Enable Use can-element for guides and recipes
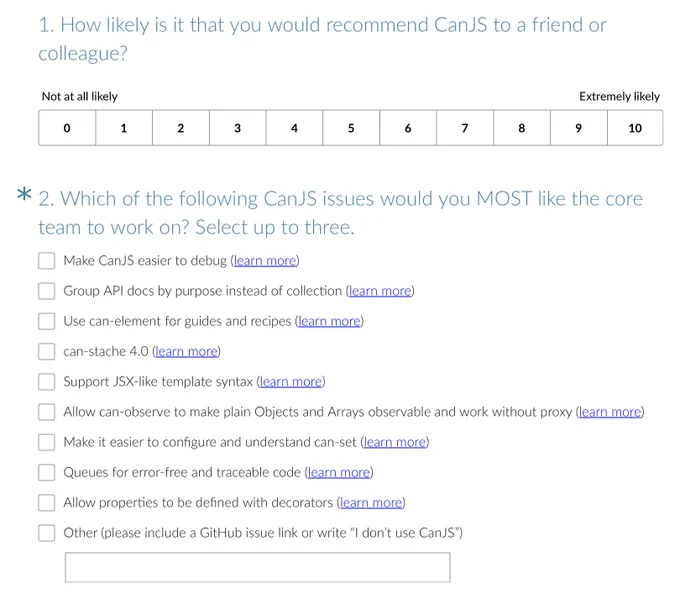Screen dimensions: 680x599 [46, 321]
